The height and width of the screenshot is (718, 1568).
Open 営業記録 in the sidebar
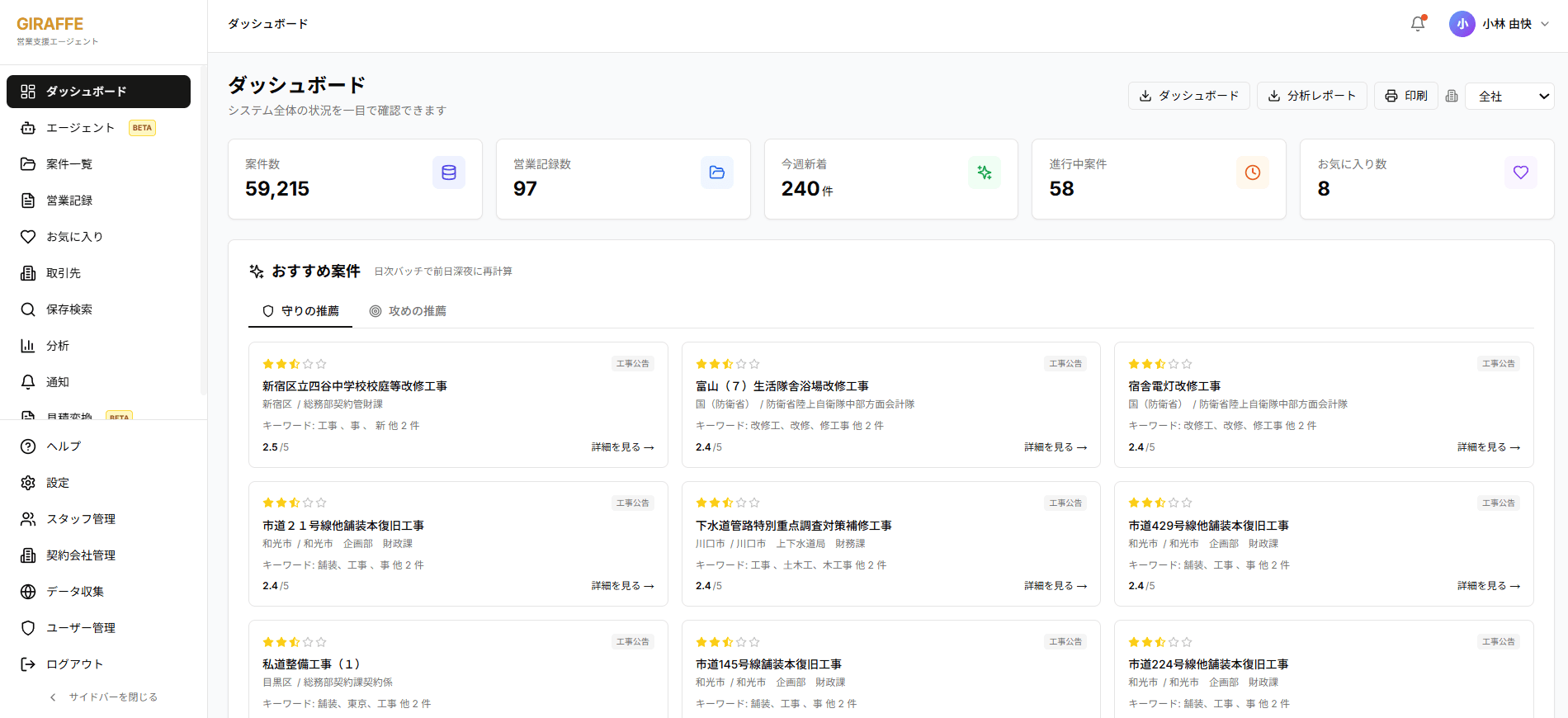(98, 201)
